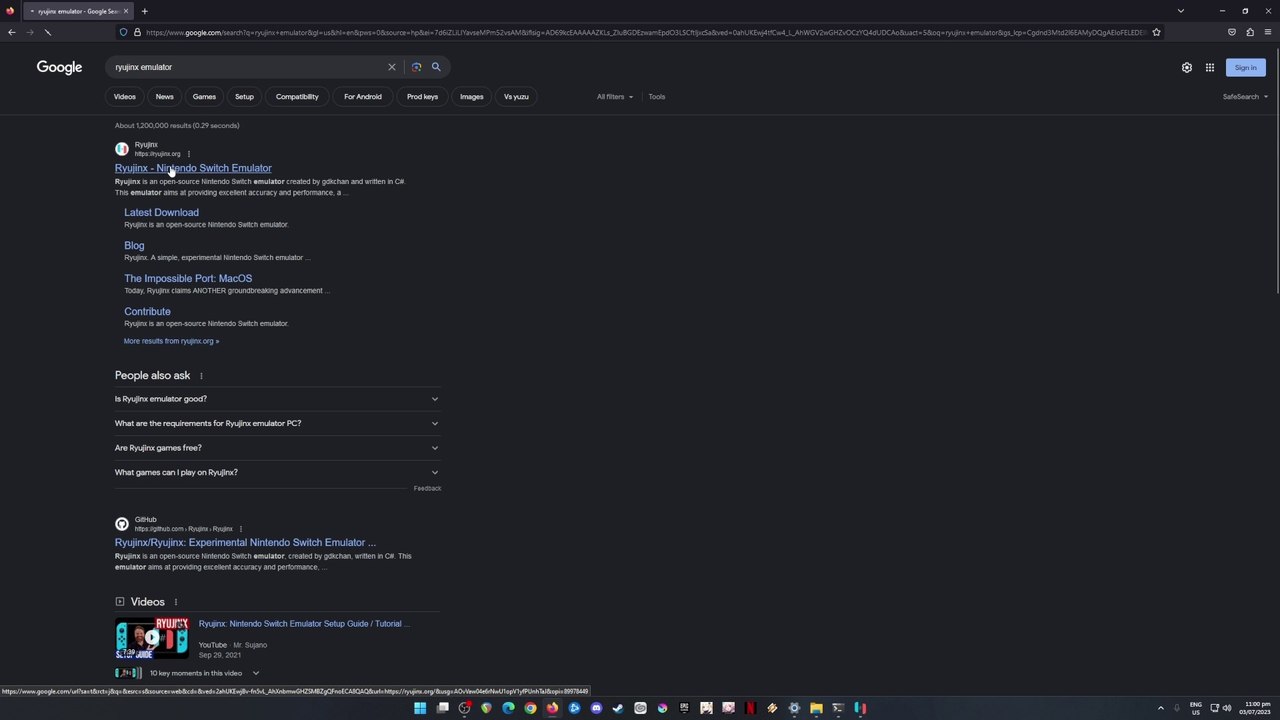Open the Windows Start menu

pyautogui.click(x=420, y=708)
